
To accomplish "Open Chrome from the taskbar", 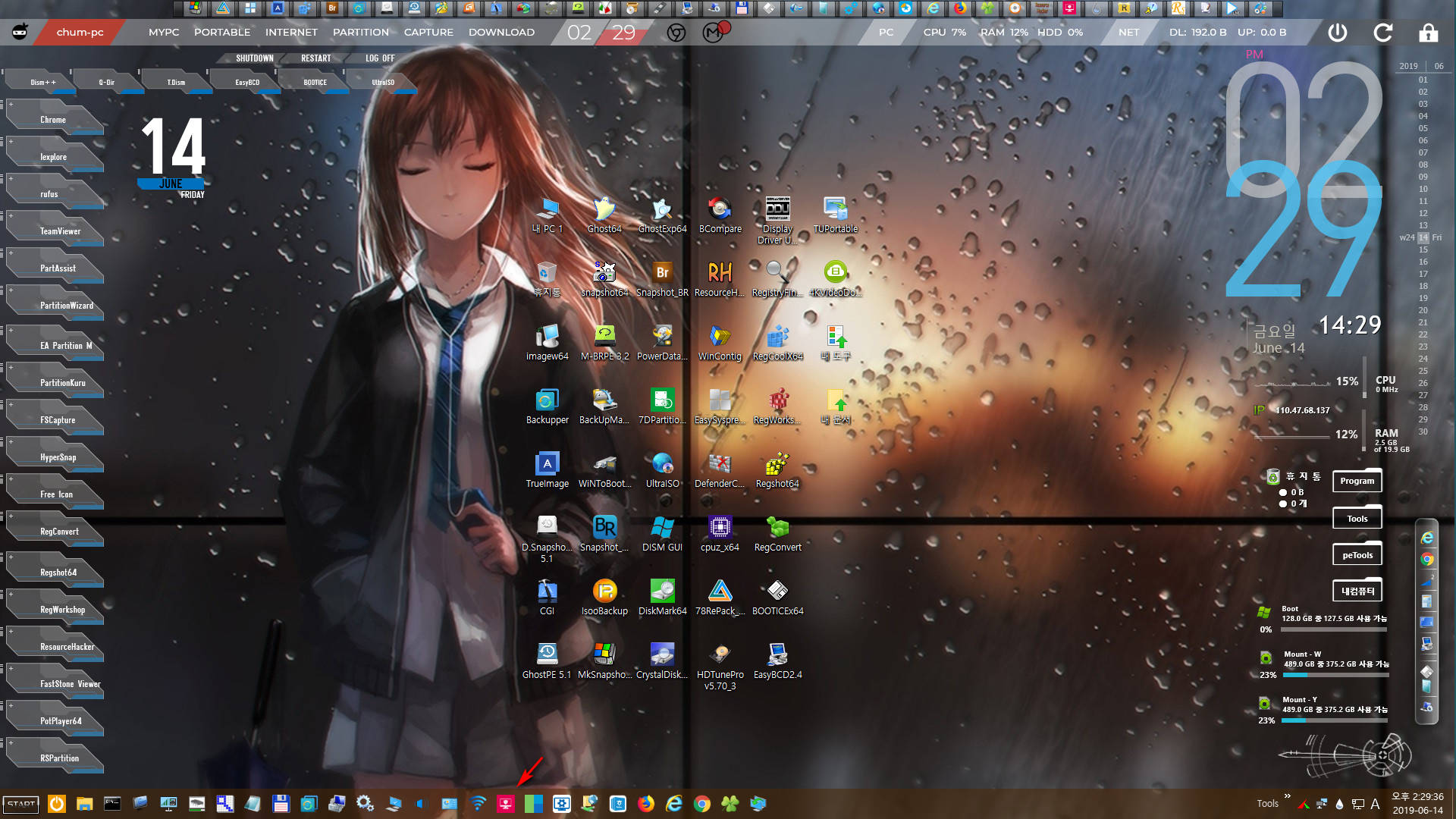I will (702, 804).
